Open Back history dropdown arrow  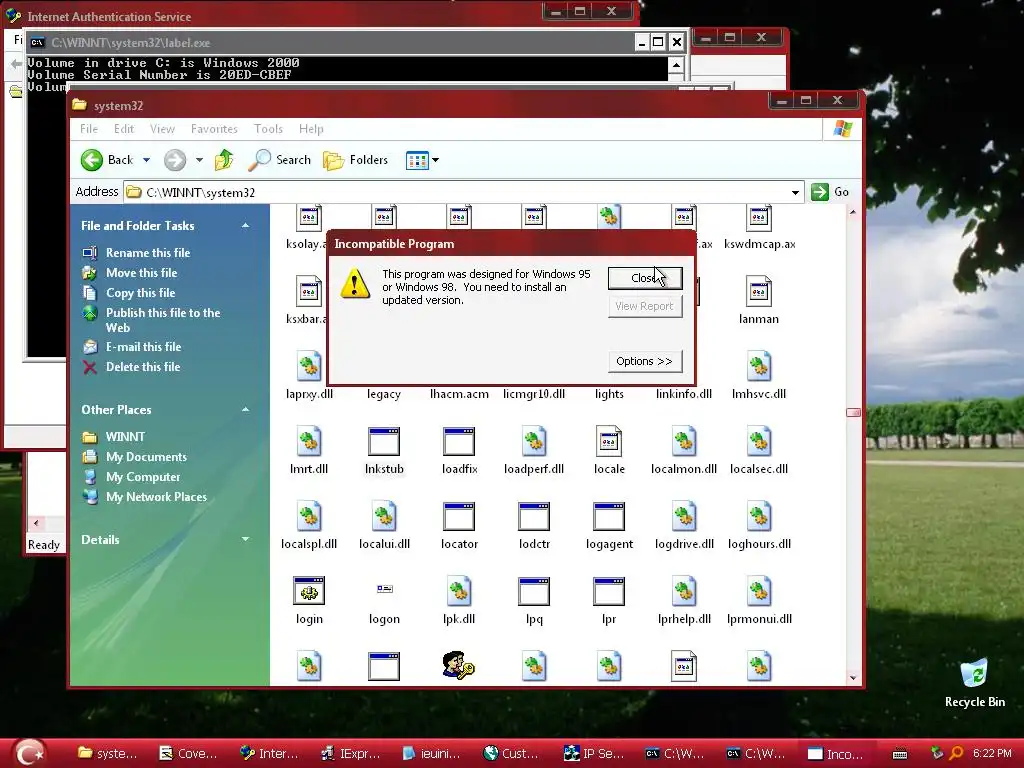(x=146, y=160)
